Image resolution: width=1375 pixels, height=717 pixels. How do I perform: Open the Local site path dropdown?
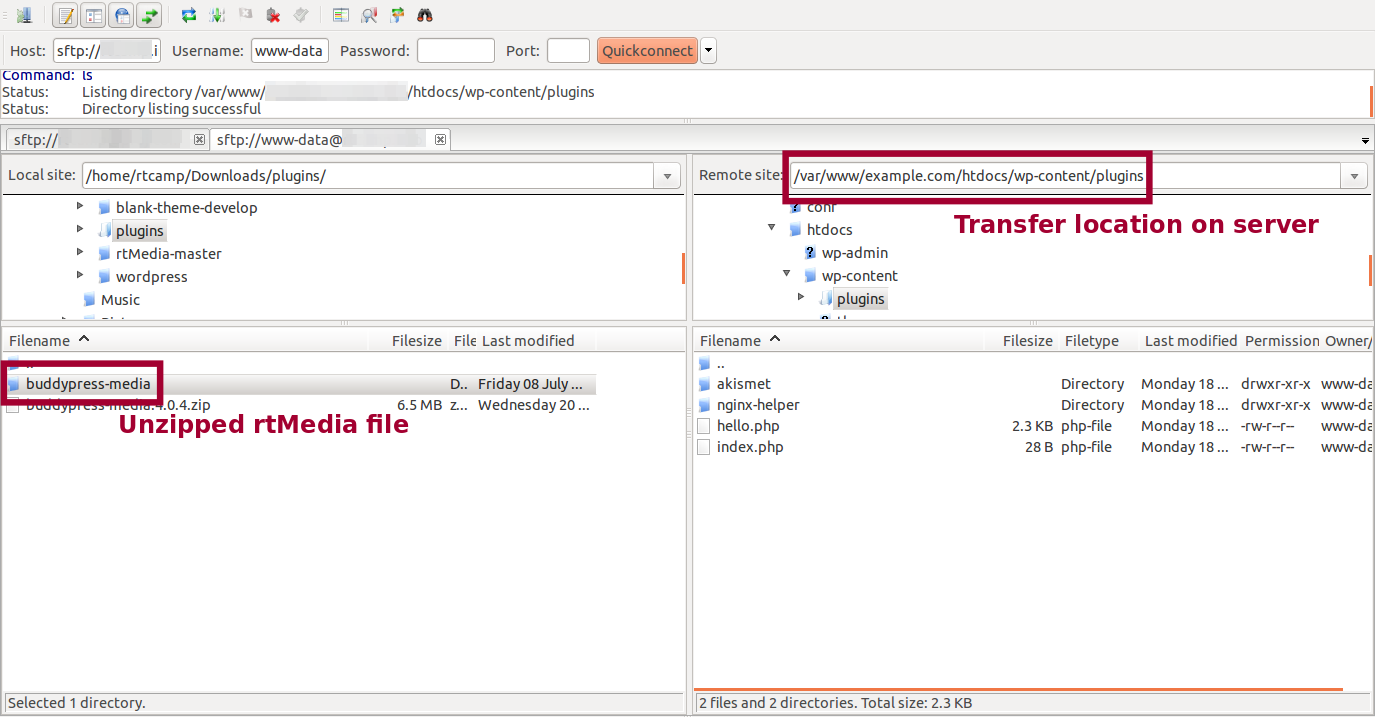point(667,177)
